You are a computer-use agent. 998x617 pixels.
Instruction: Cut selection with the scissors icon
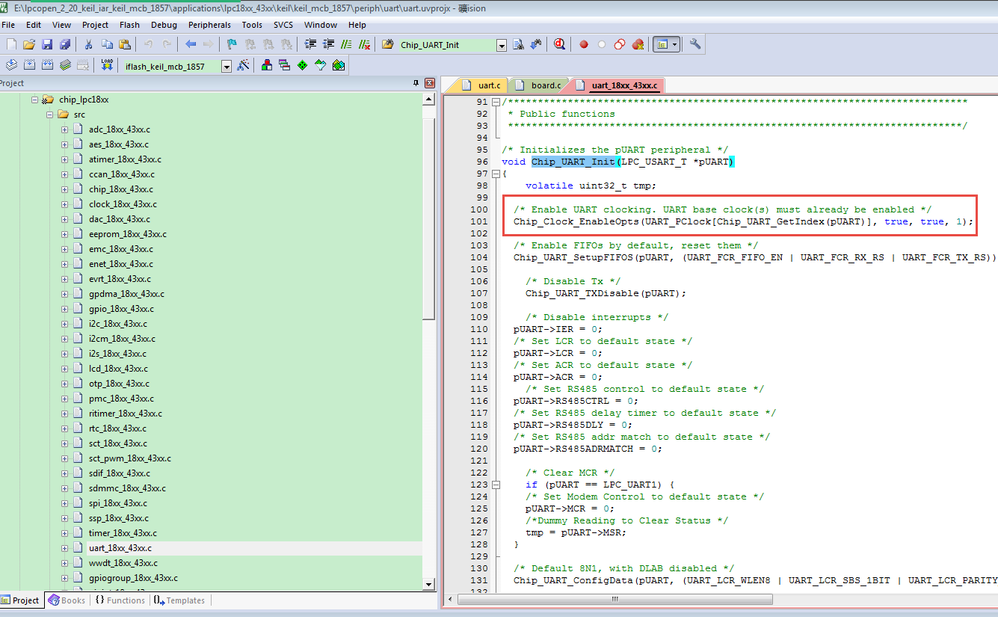coord(88,45)
